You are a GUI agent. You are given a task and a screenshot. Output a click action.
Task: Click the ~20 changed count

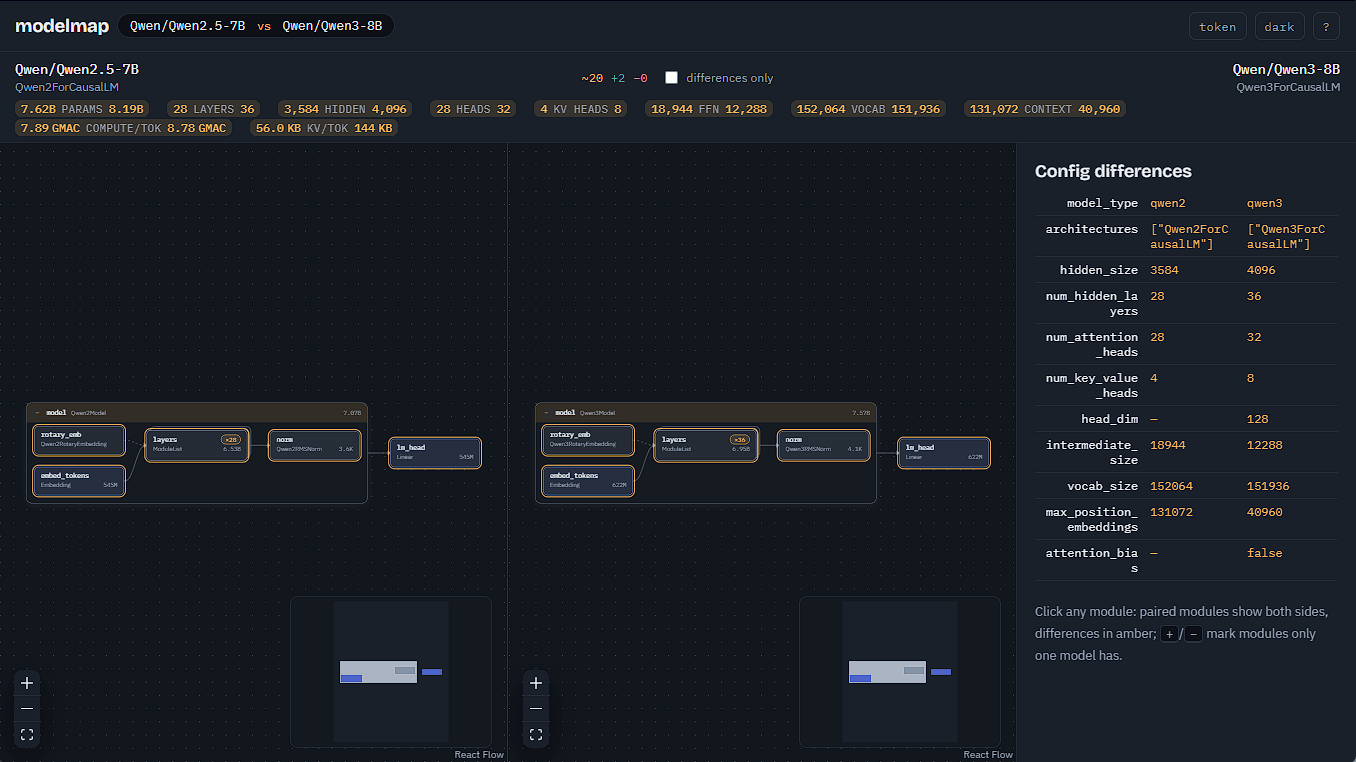point(592,78)
